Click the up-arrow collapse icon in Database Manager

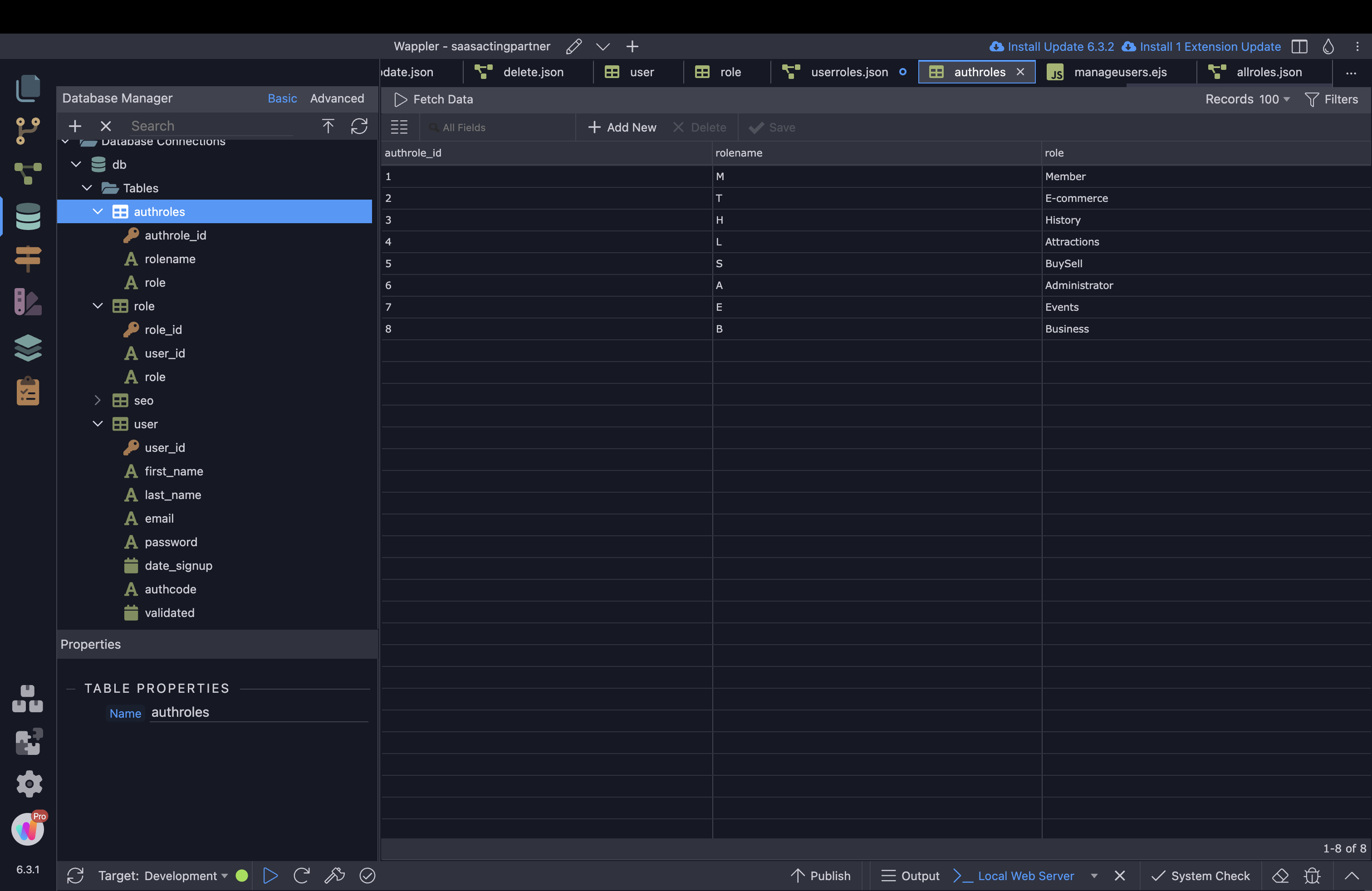point(328,126)
